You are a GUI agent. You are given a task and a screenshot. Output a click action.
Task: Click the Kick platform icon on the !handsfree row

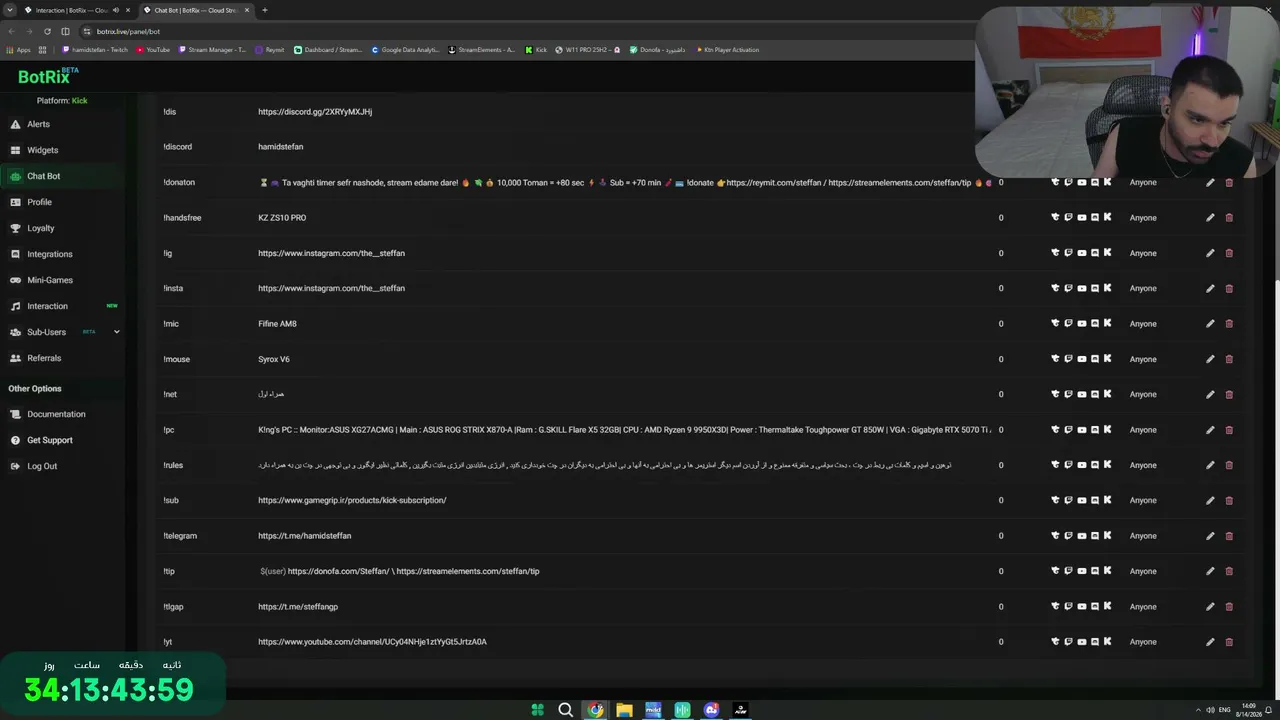tap(1108, 217)
